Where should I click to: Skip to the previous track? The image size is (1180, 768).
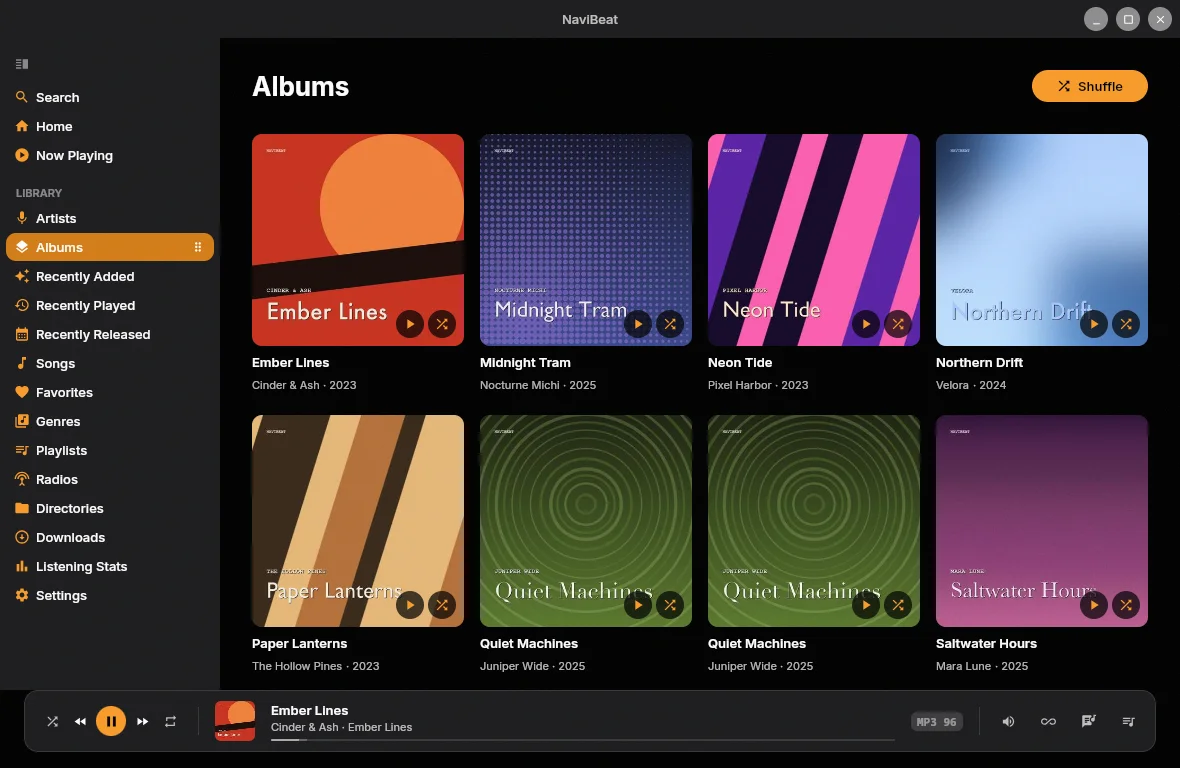(81, 721)
